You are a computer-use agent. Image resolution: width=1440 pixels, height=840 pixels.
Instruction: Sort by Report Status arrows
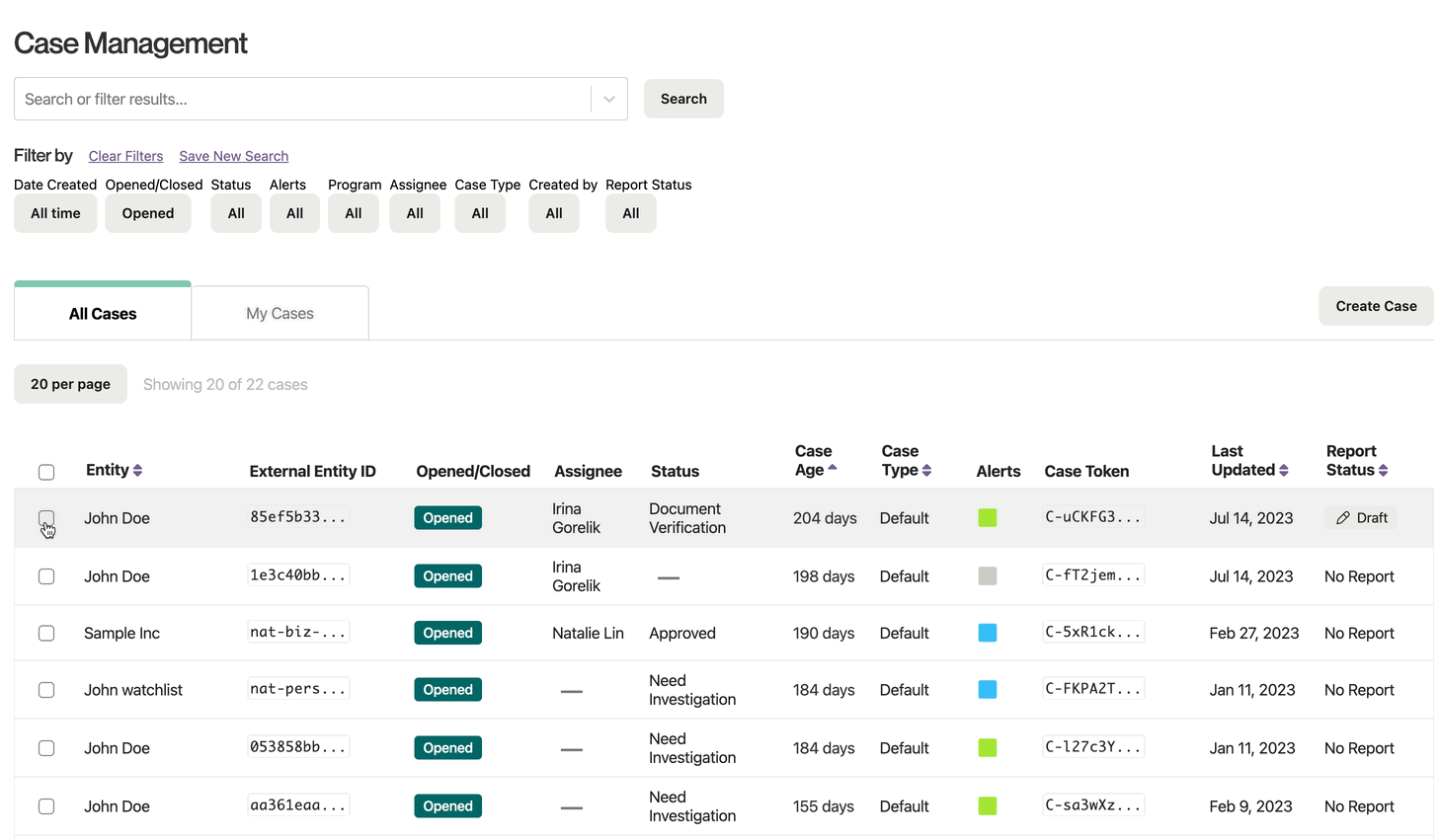pyautogui.click(x=1383, y=471)
